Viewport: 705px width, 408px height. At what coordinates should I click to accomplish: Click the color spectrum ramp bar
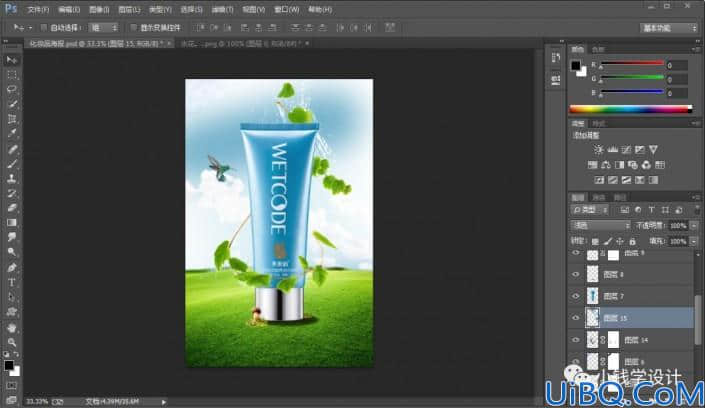(631, 108)
